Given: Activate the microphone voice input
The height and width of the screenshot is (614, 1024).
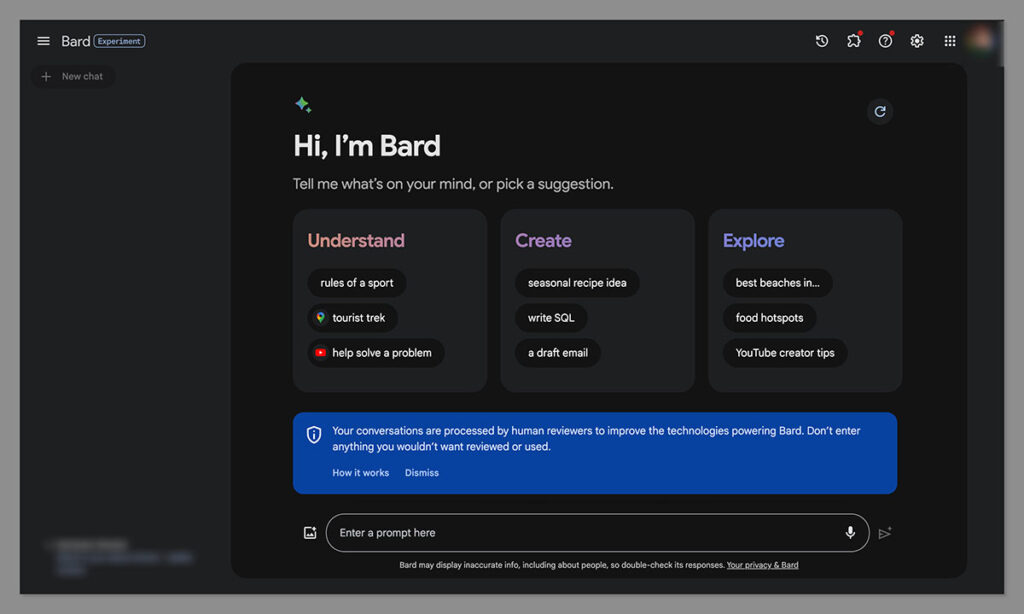Looking at the screenshot, I should (x=850, y=532).
